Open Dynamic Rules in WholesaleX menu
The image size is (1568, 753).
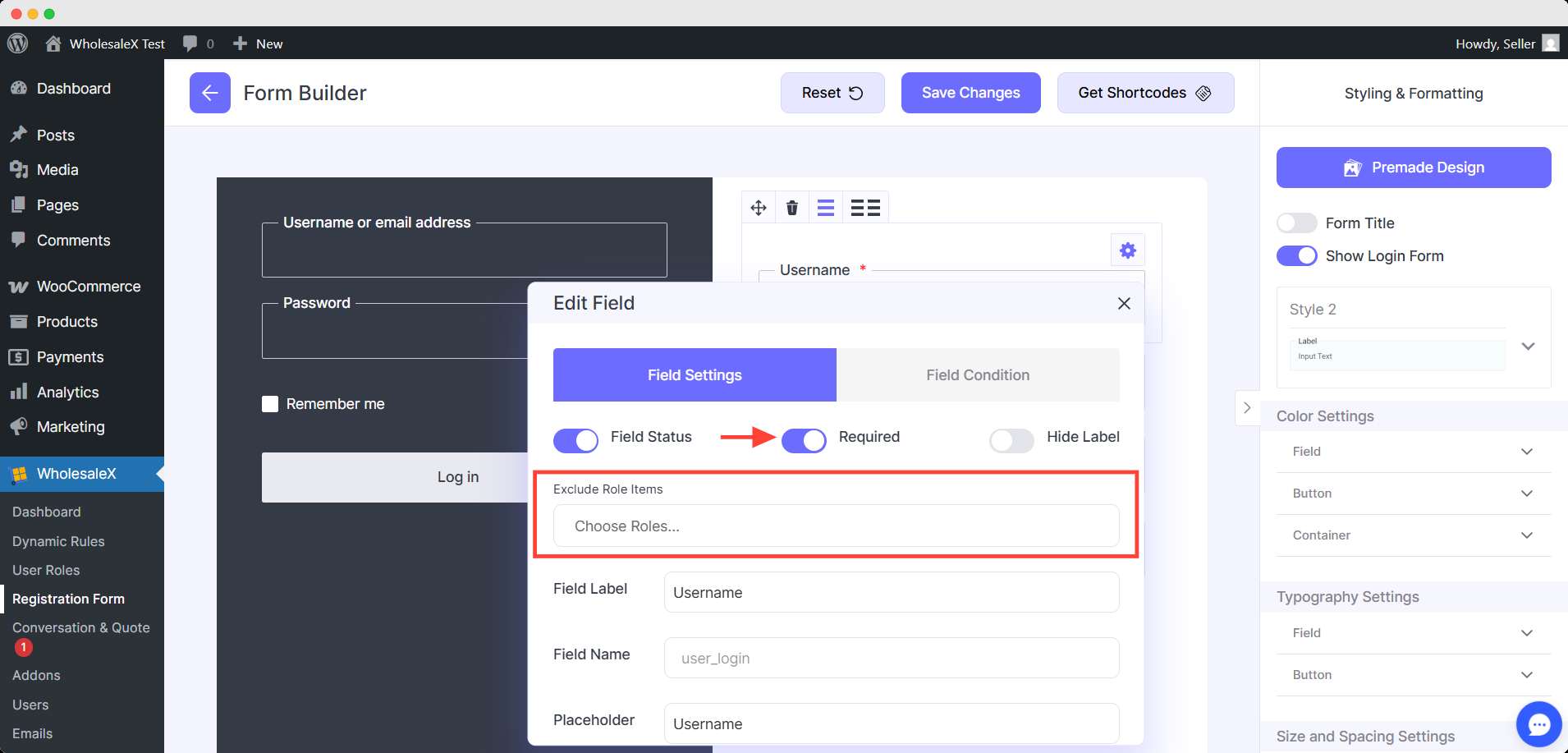click(58, 541)
